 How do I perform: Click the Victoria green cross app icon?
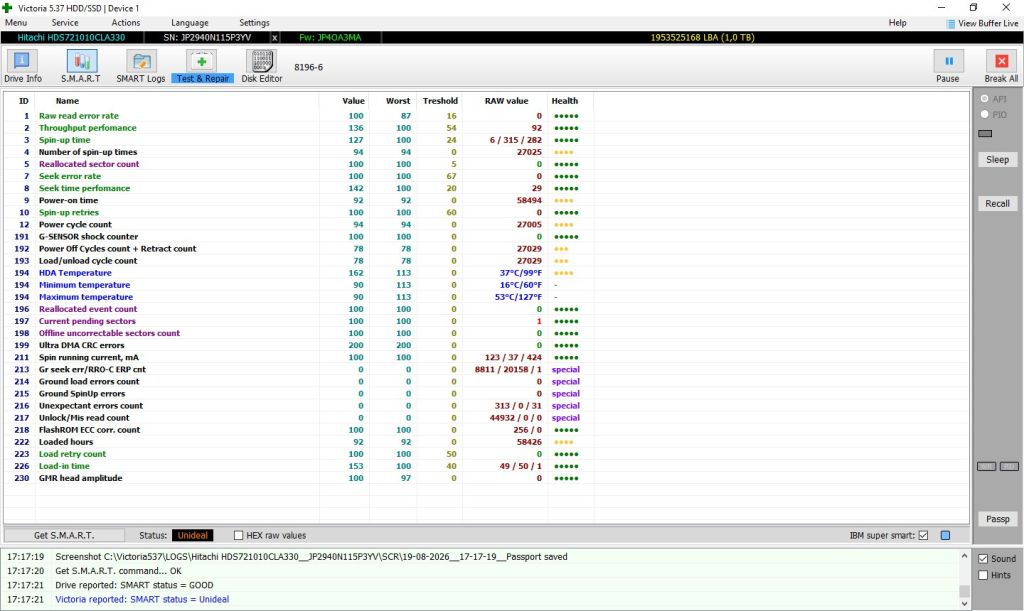(7, 8)
